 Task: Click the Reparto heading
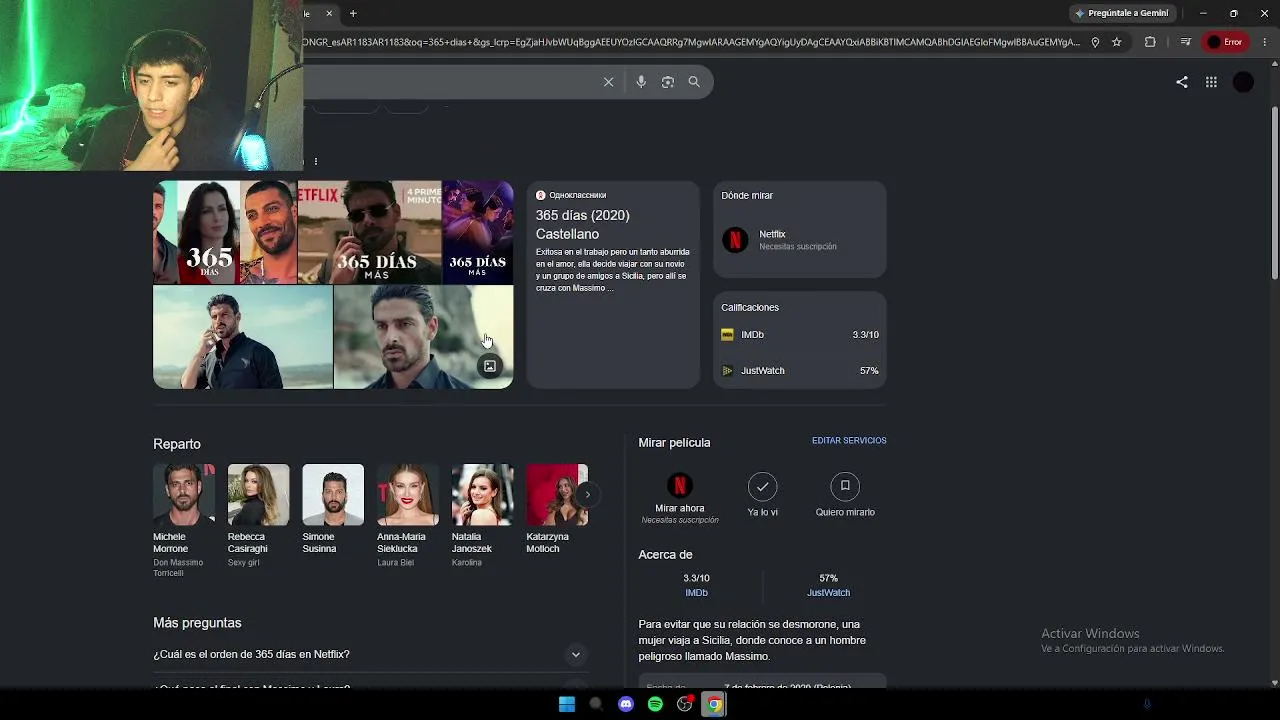tap(177, 444)
